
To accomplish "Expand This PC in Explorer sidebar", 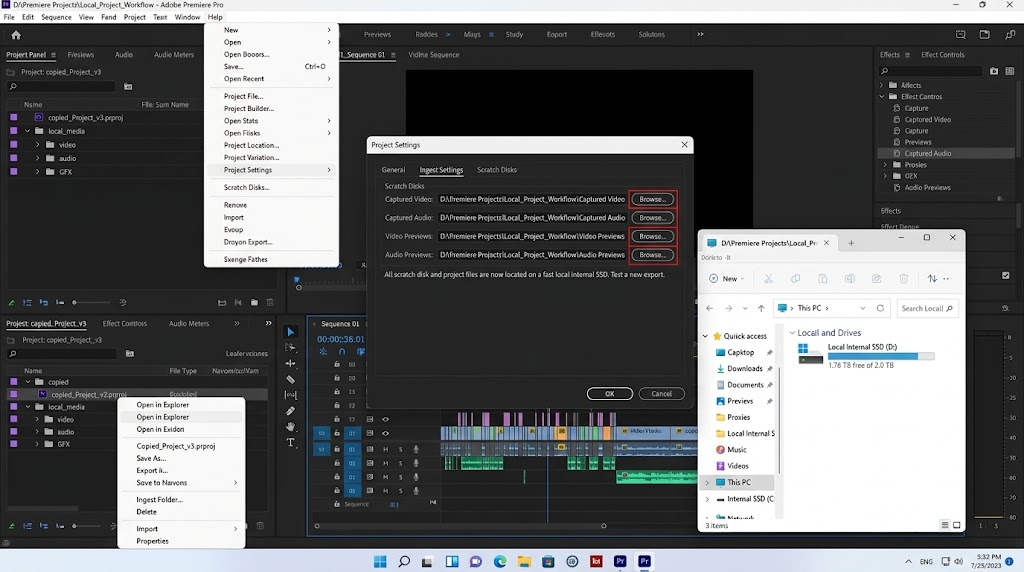I will click(x=707, y=483).
